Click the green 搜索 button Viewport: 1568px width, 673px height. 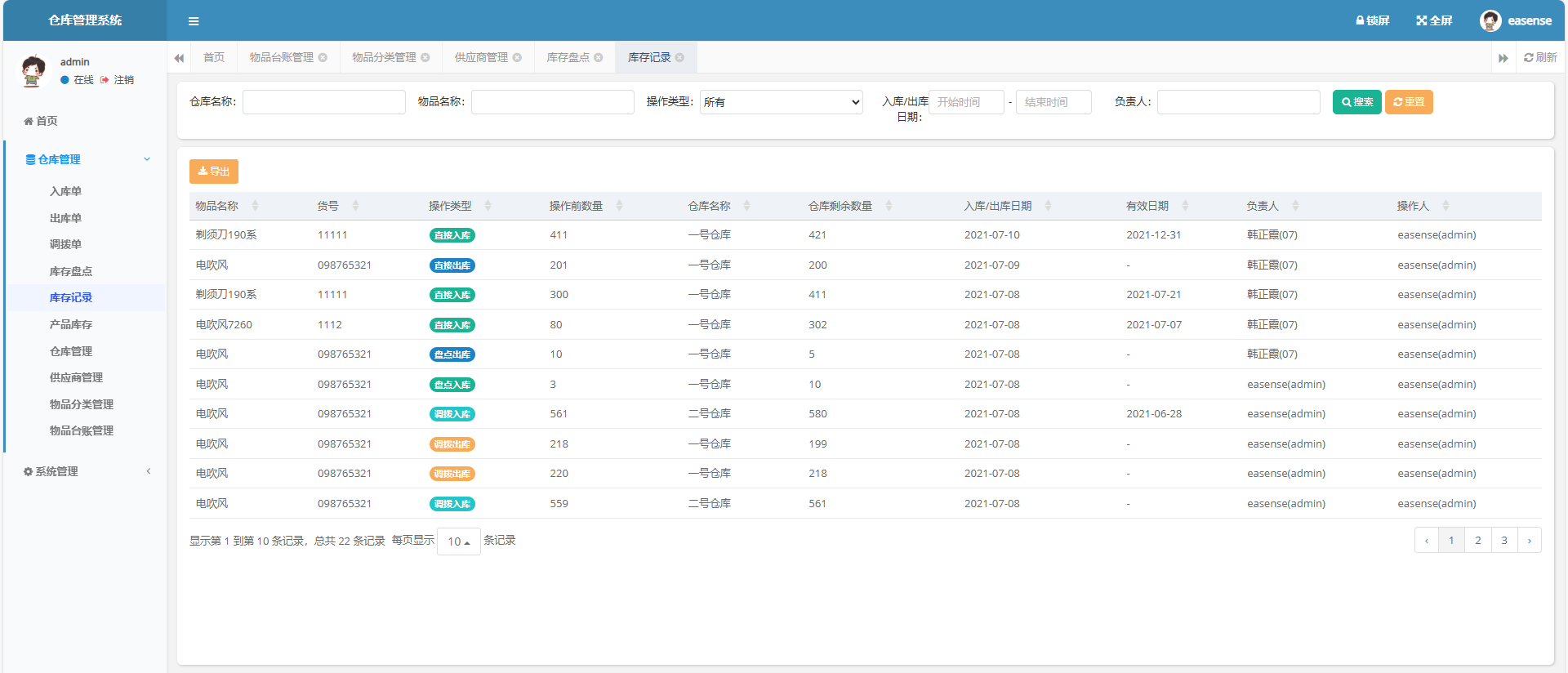(x=1356, y=102)
